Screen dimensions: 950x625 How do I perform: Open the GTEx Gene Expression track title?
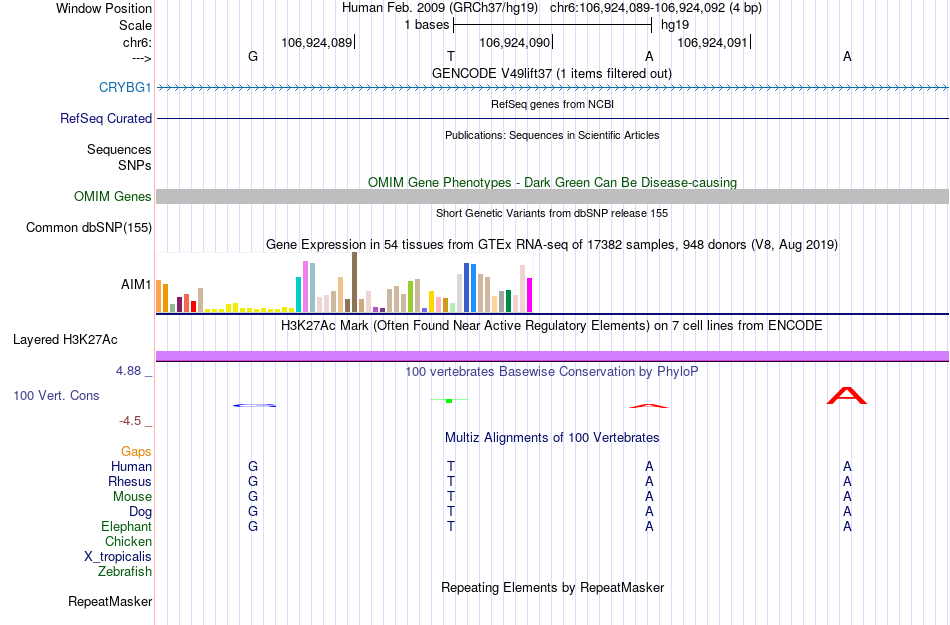[x=551, y=245]
